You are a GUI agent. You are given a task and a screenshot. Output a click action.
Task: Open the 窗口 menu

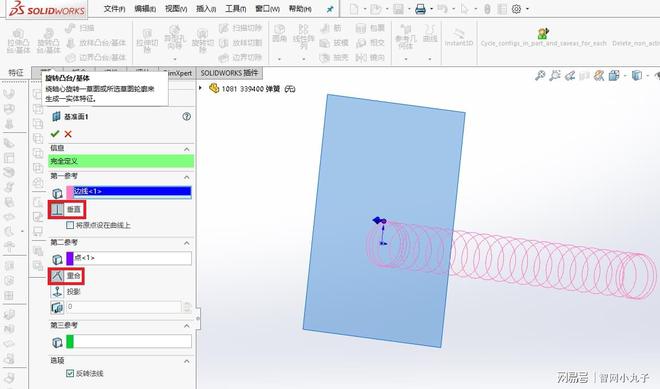267,8
